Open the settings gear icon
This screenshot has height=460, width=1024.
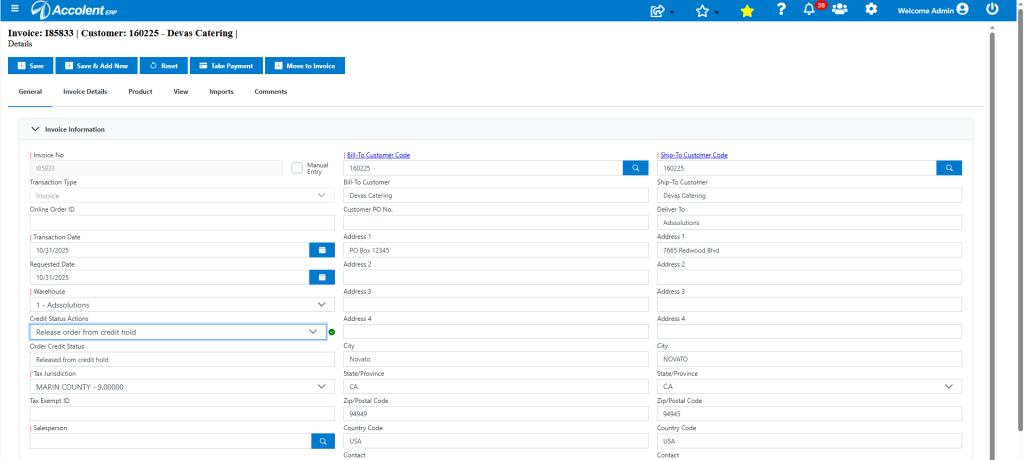[x=871, y=9]
